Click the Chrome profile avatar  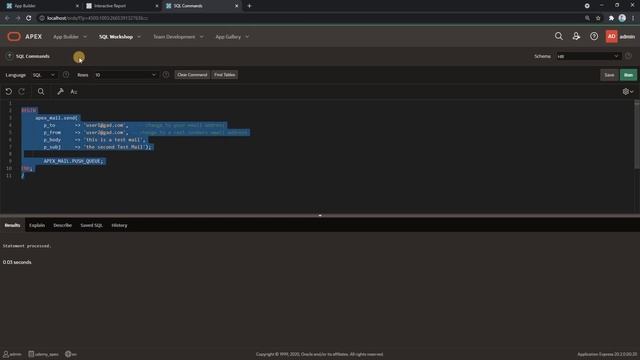(x=622, y=18)
